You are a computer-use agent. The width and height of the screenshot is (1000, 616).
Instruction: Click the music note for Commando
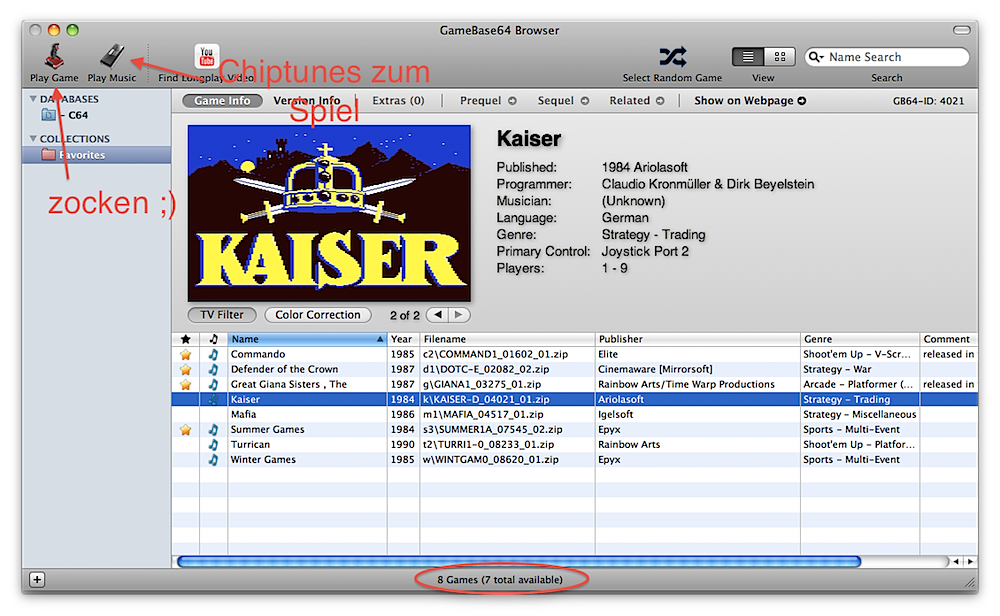point(214,355)
